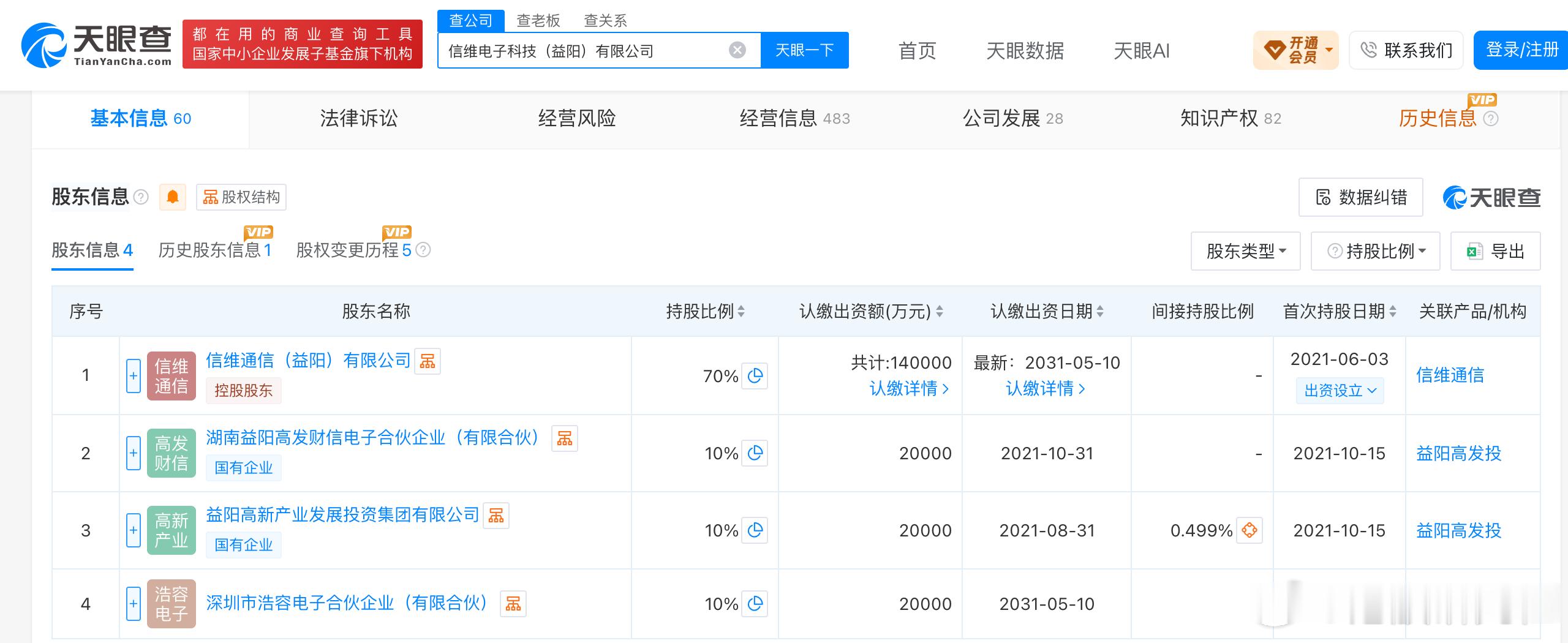Screen dimensions: 1568x643
Task: Open 历史信息 VIP tab
Action: pyautogui.click(x=1438, y=118)
